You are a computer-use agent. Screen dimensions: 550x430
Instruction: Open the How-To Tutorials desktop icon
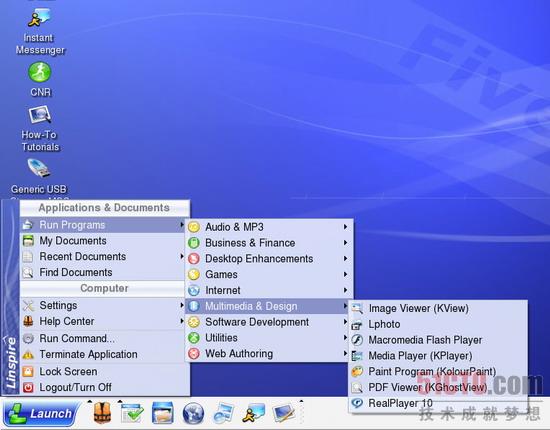[x=40, y=128]
